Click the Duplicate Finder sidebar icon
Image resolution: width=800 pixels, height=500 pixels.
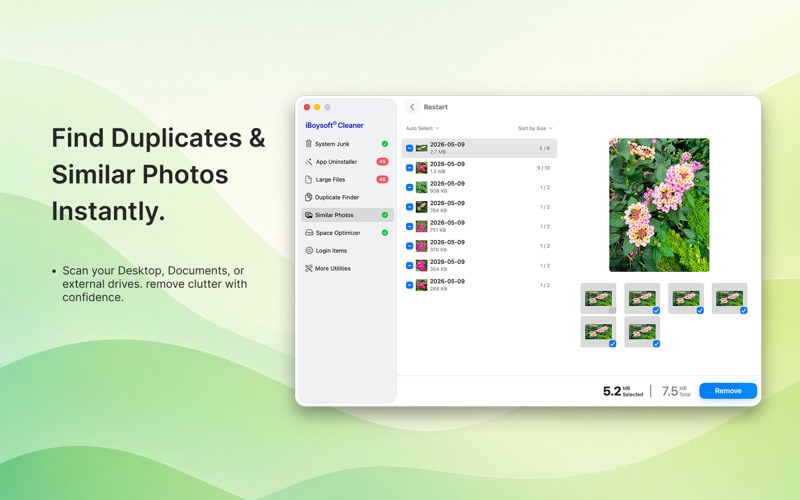click(308, 197)
